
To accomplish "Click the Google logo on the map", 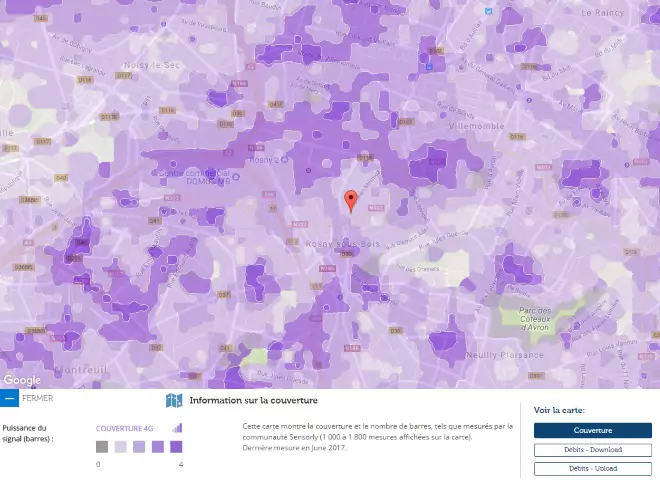I will click(22, 380).
